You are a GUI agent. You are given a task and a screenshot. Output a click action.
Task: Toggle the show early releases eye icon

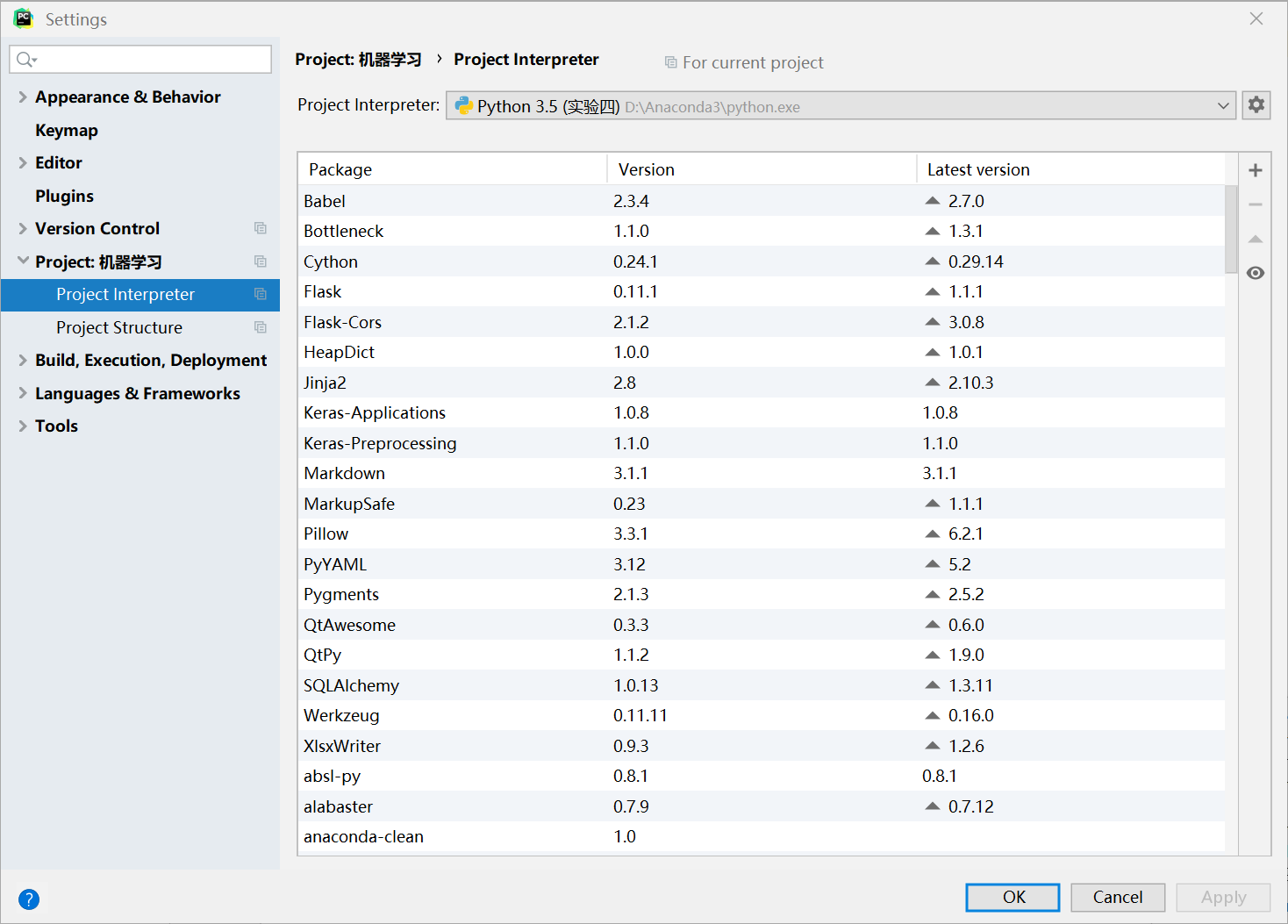click(x=1256, y=273)
